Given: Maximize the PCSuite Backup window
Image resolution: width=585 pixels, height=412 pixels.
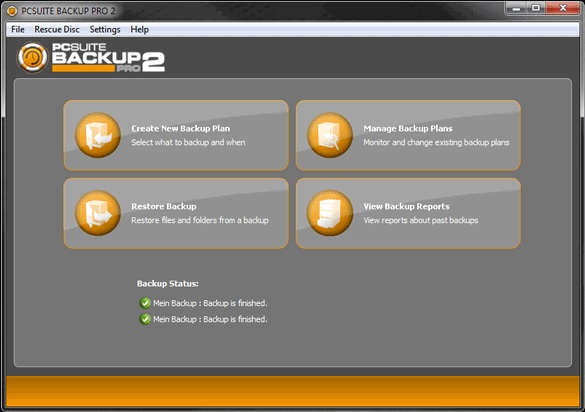Looking at the screenshot, I should (x=536, y=8).
